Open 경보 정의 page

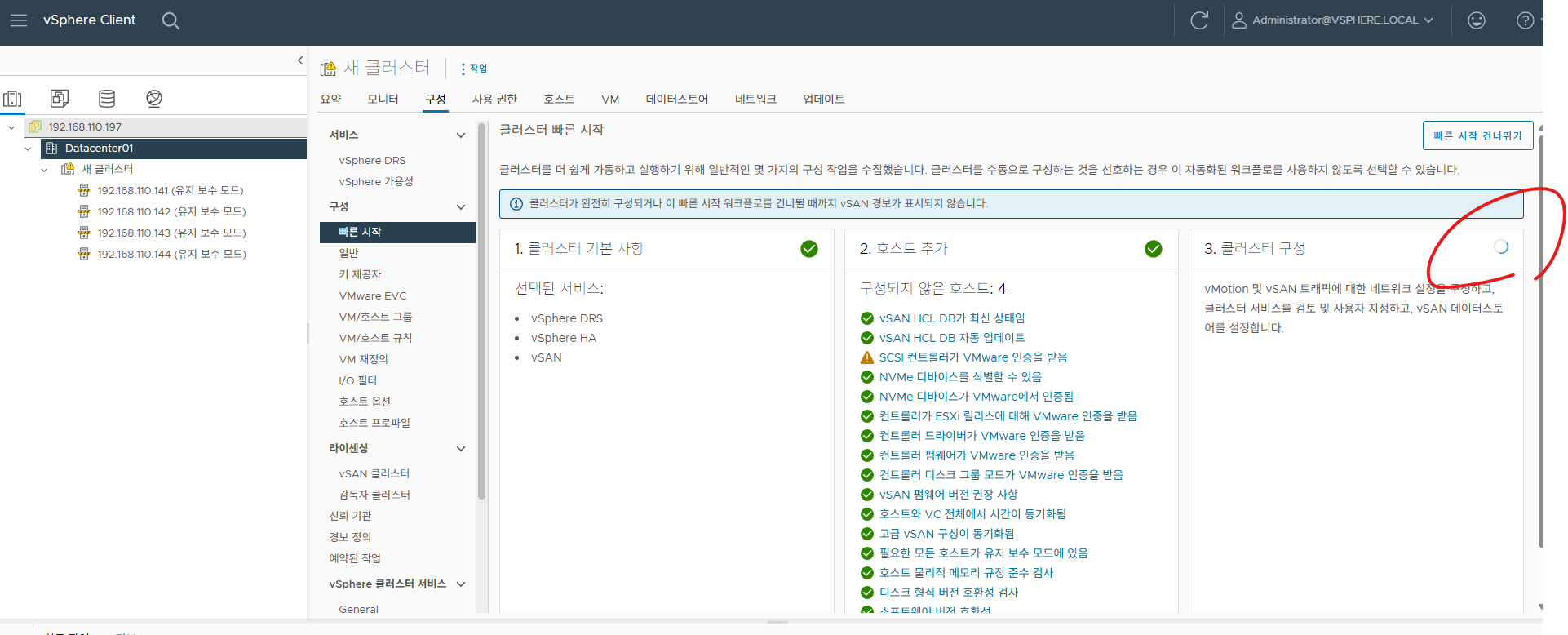350,538
